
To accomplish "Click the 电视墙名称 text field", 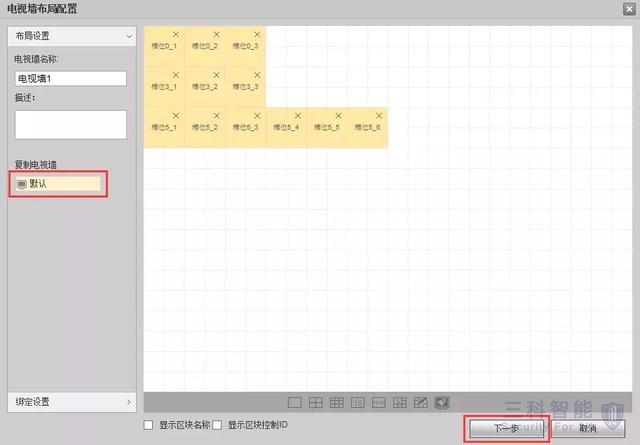I will (x=70, y=78).
